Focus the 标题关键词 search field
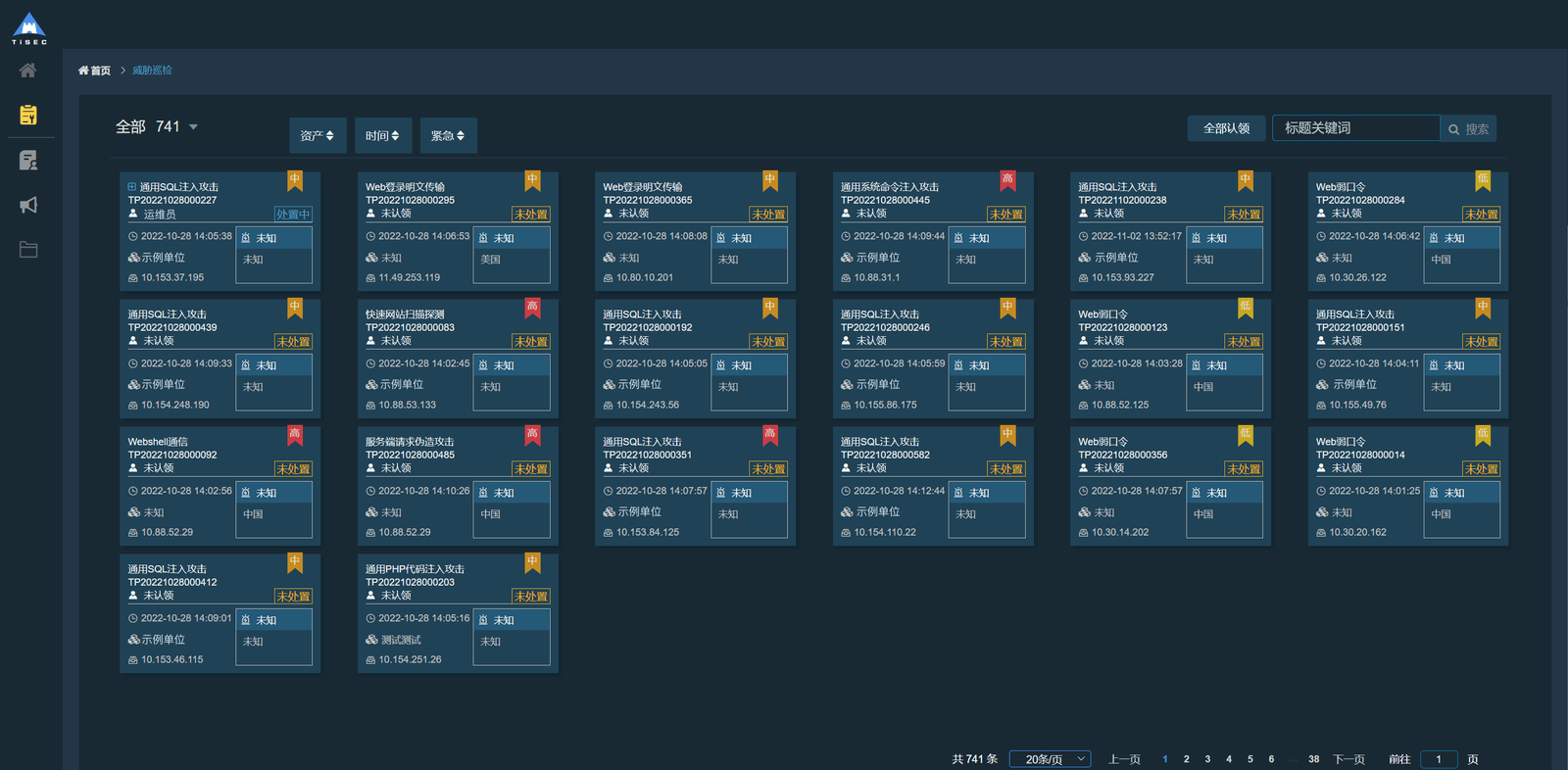 (1356, 128)
